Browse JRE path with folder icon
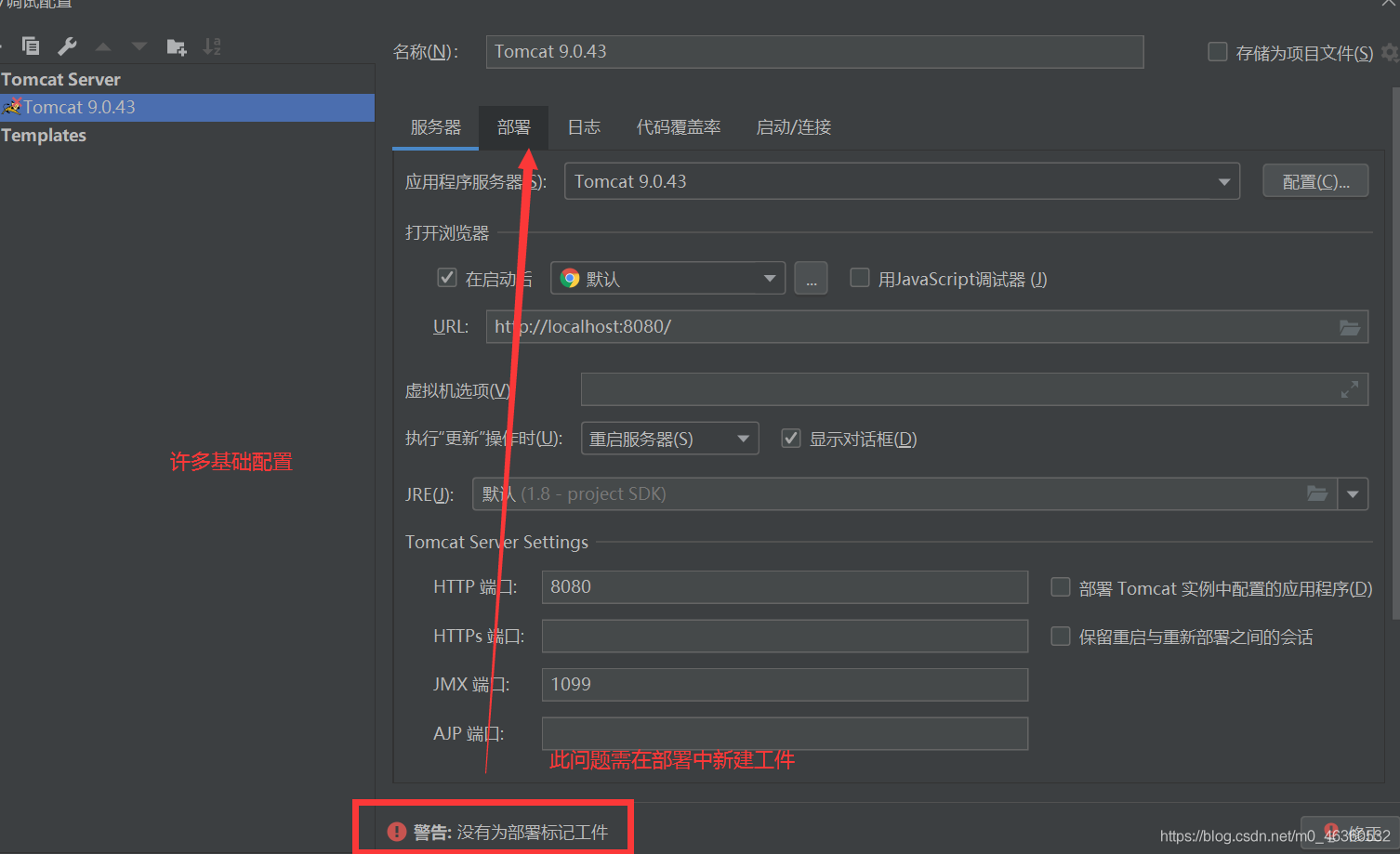1400x854 pixels. click(1317, 493)
